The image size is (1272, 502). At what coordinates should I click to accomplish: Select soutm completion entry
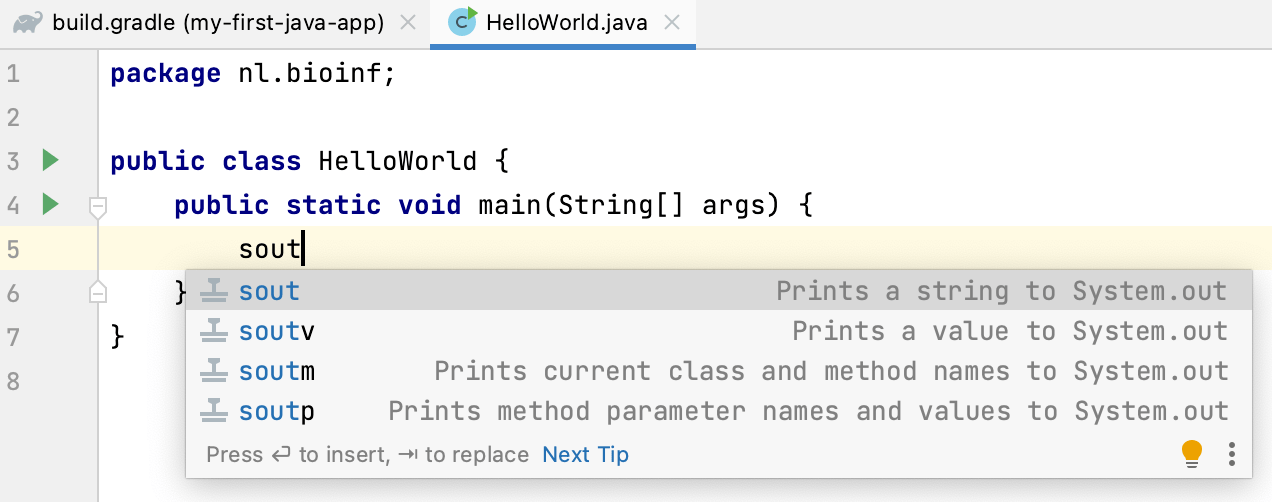(x=720, y=371)
